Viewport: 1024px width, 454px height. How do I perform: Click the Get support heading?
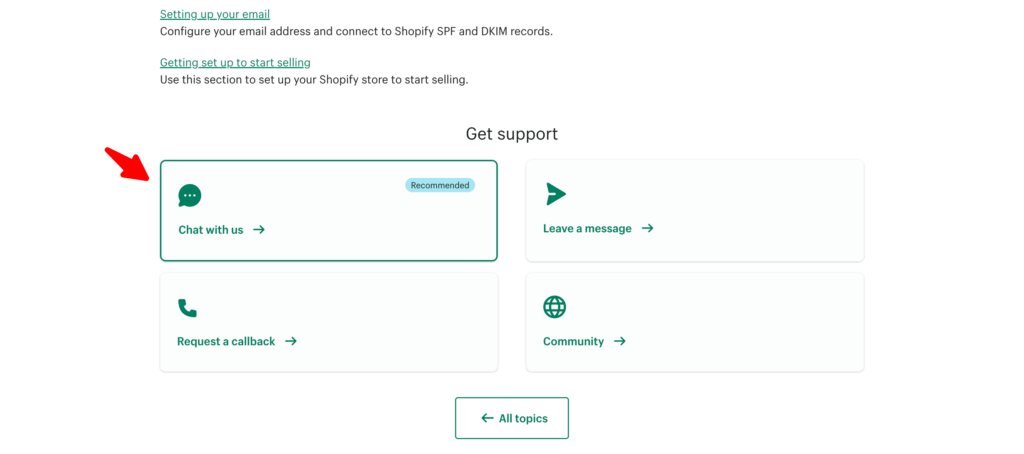coord(512,134)
